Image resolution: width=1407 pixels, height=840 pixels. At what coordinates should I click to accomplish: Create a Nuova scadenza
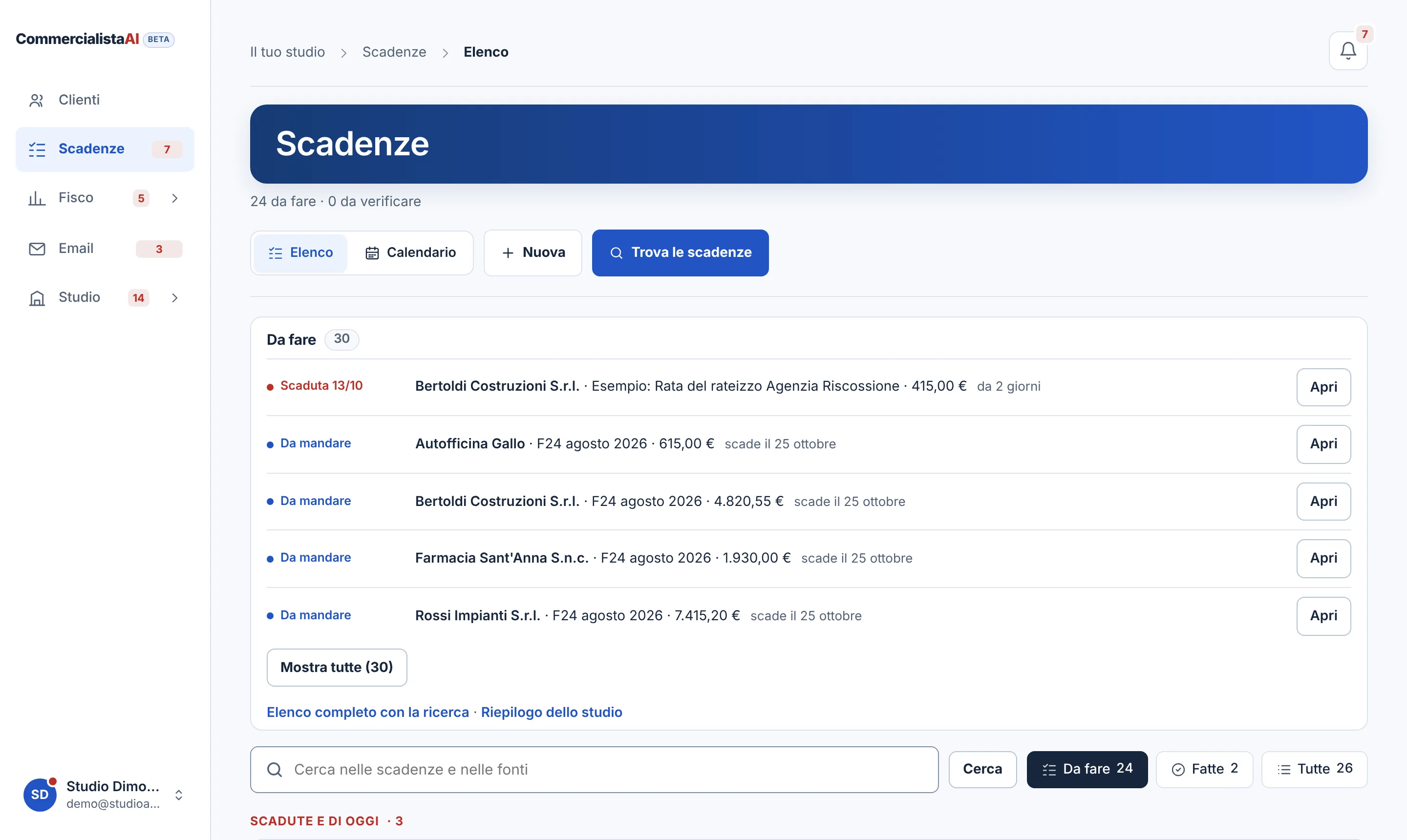pos(533,252)
